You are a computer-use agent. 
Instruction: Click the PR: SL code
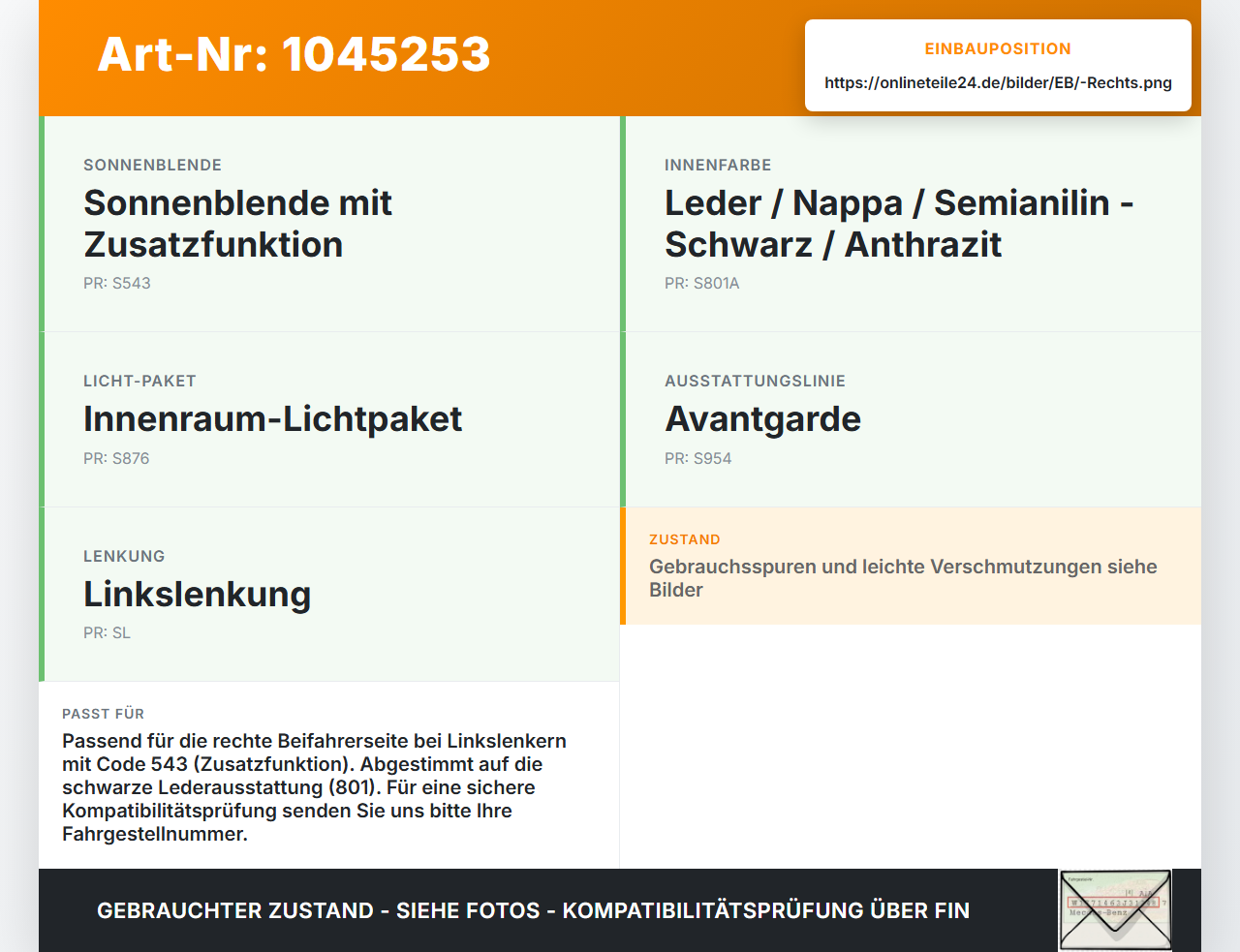(107, 633)
